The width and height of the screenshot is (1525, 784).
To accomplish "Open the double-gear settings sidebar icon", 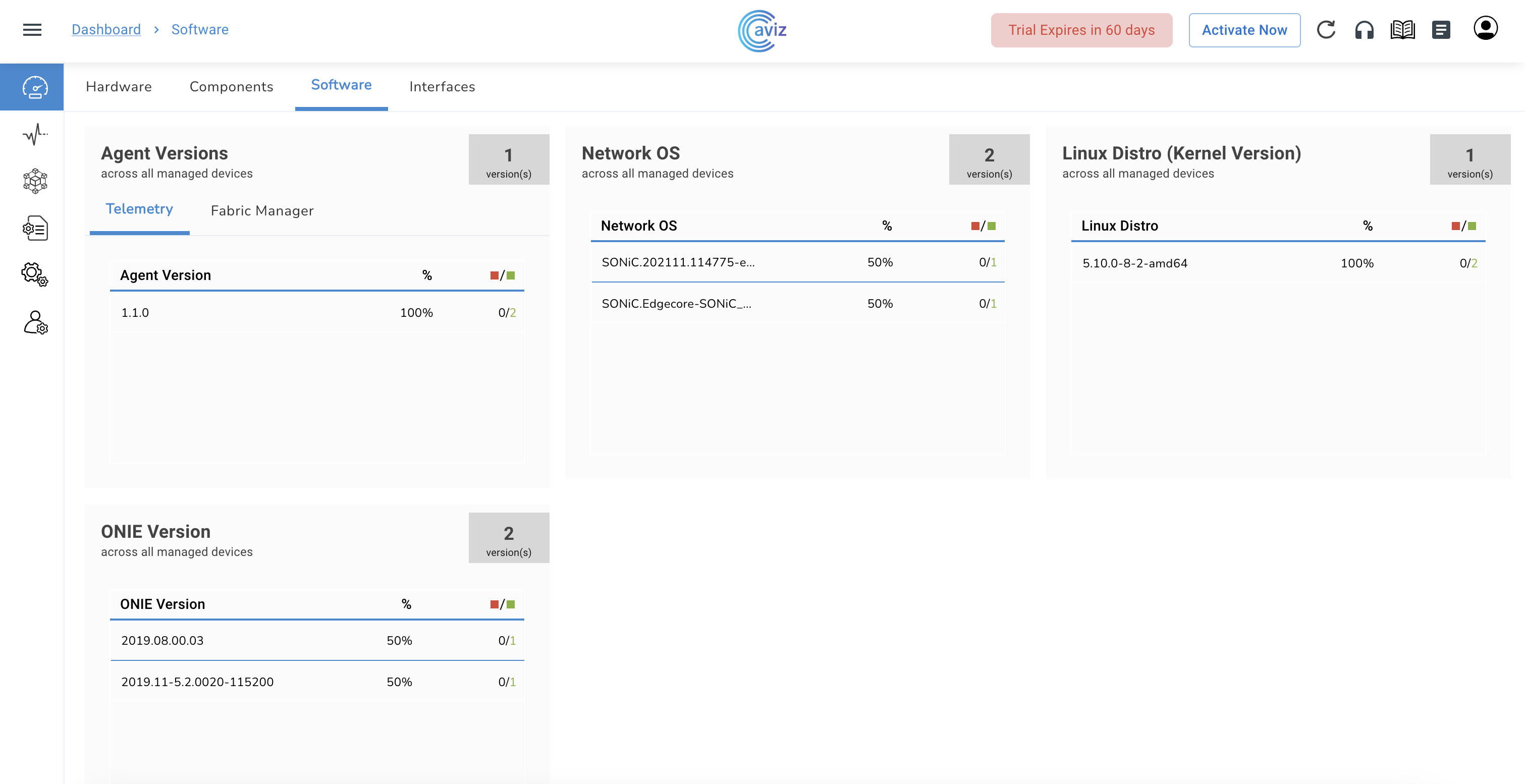I will 35,275.
